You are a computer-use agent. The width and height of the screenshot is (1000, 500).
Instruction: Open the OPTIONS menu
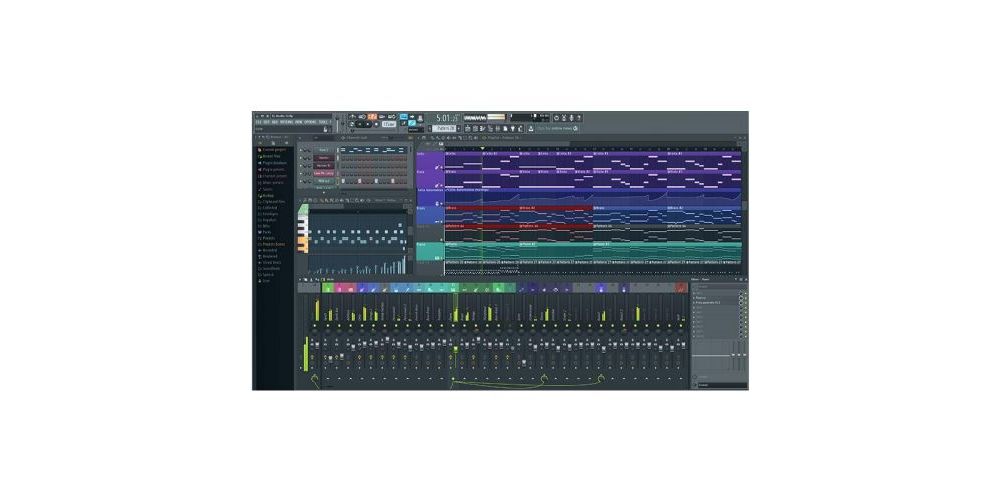[310, 122]
